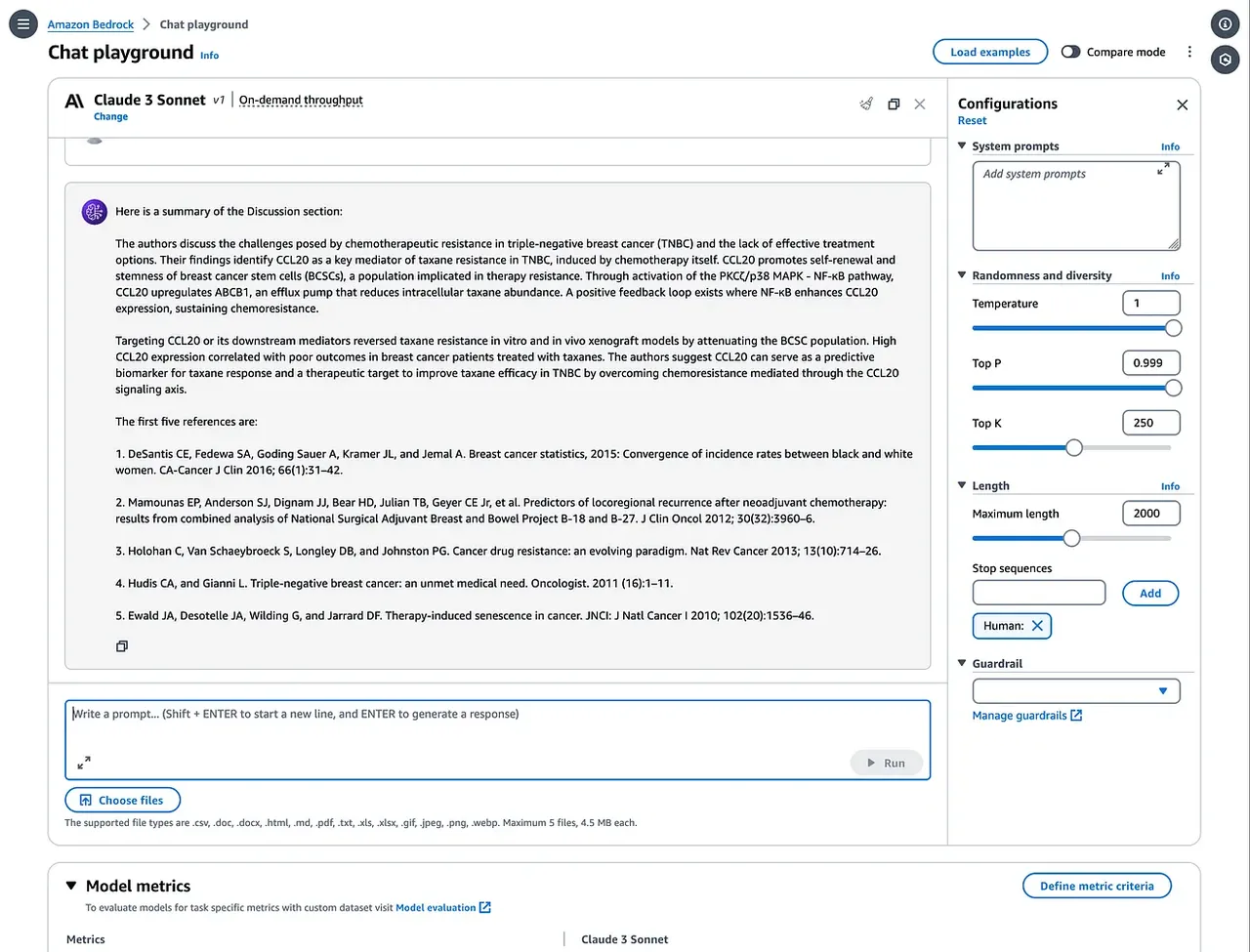Collapse the Randomness and diversity section
1250x952 pixels.
(x=962, y=275)
